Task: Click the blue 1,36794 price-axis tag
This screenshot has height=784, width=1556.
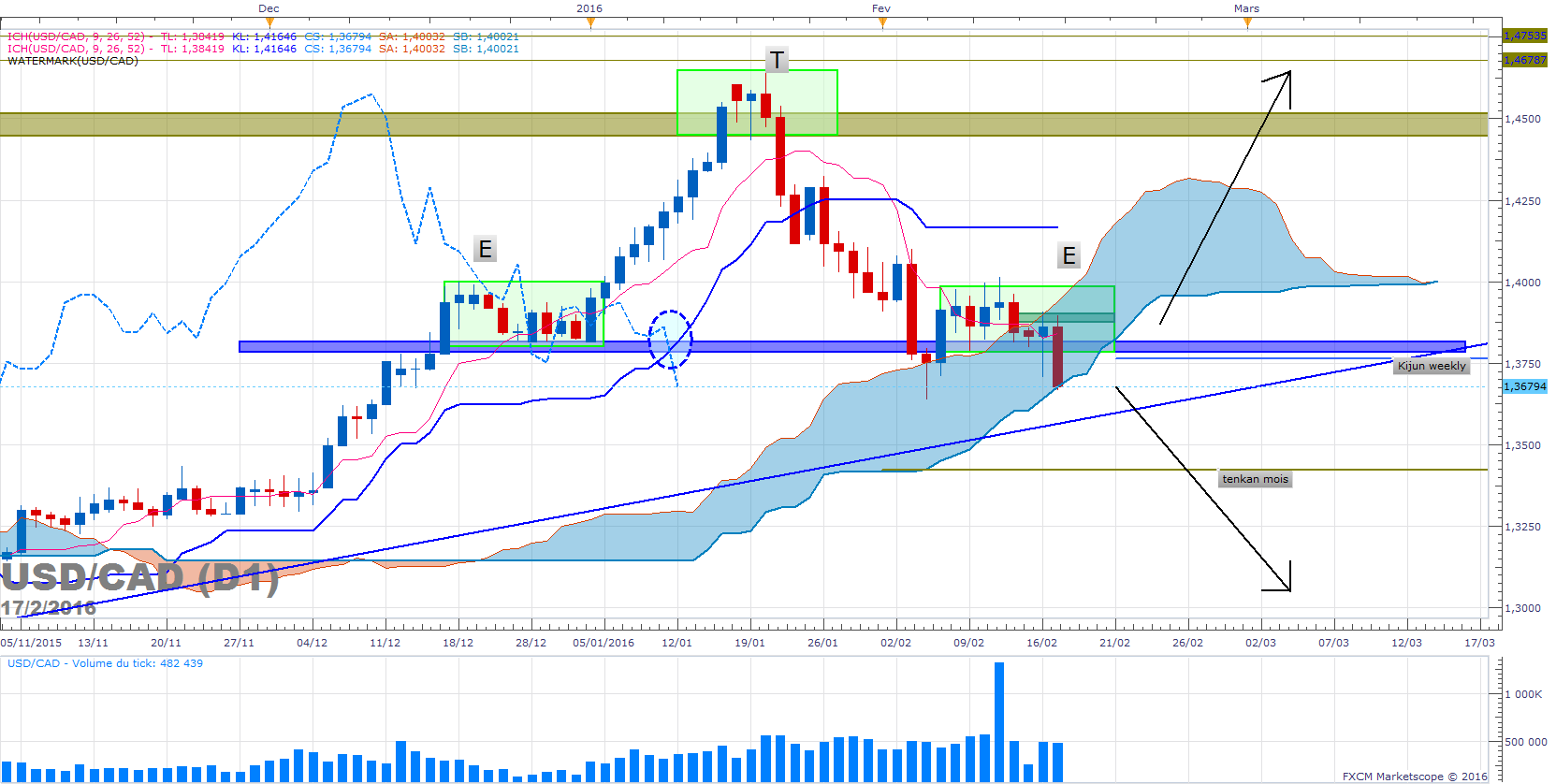Action: [1525, 386]
